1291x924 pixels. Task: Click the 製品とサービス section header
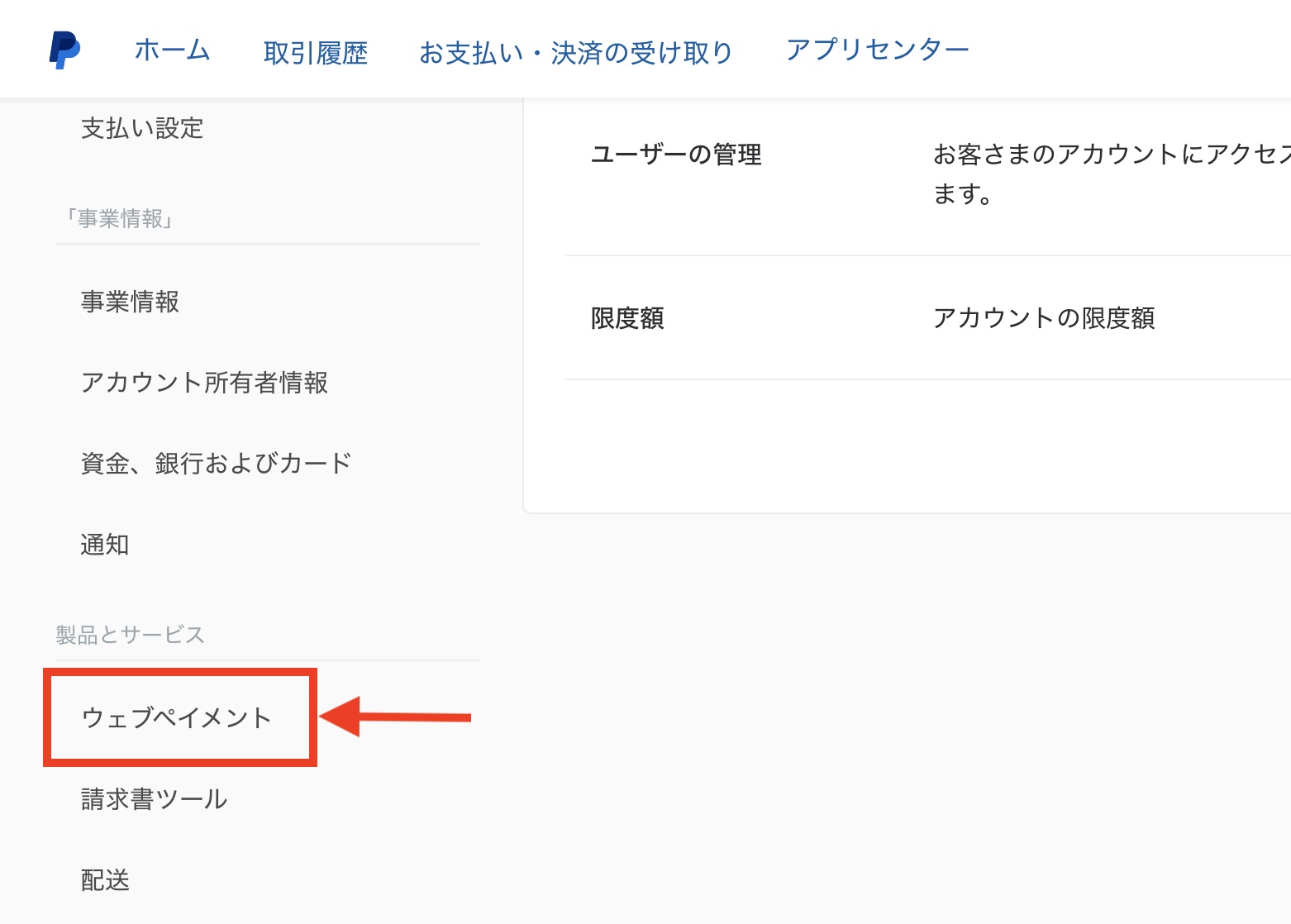(x=130, y=635)
